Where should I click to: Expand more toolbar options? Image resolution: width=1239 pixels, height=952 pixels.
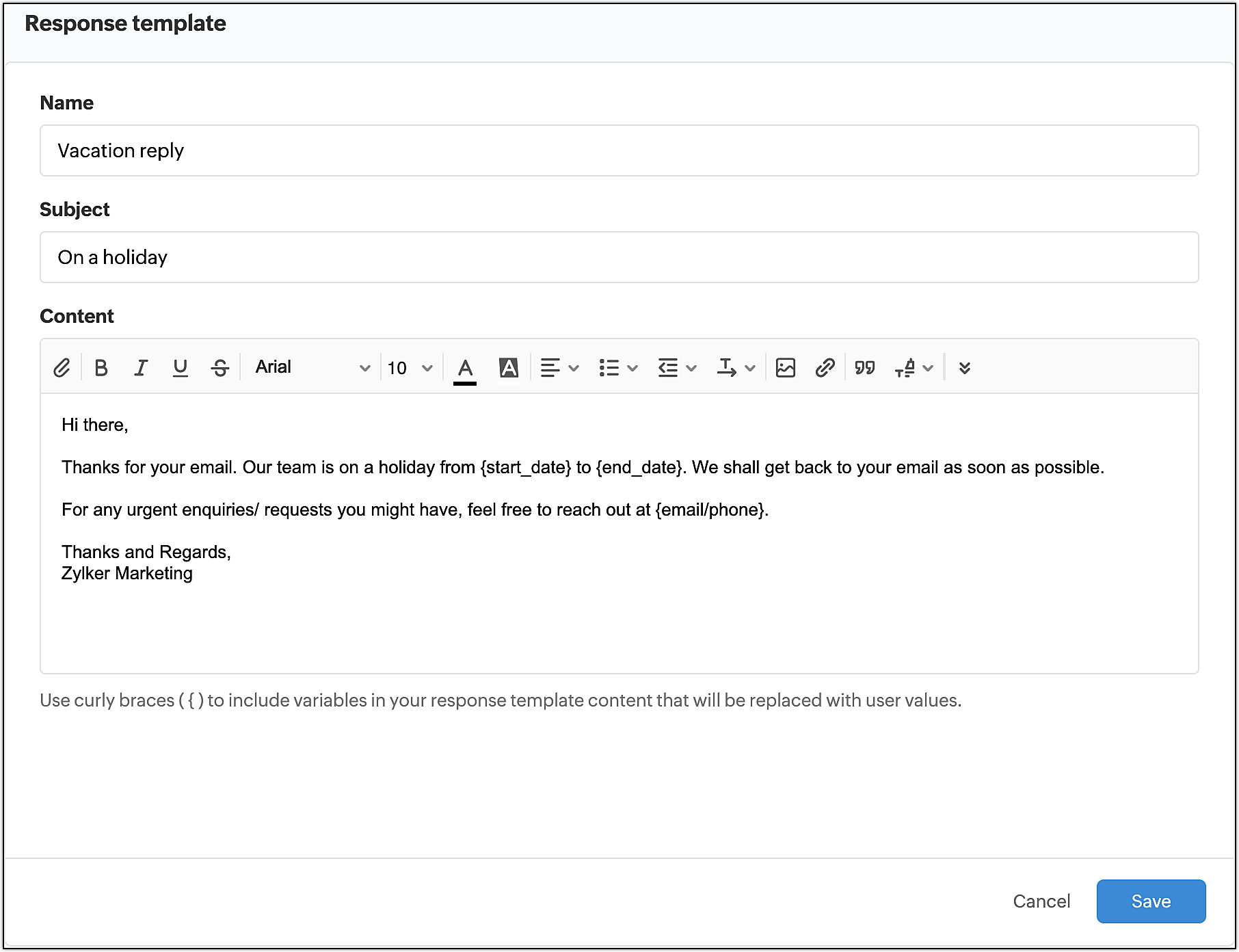point(965,368)
